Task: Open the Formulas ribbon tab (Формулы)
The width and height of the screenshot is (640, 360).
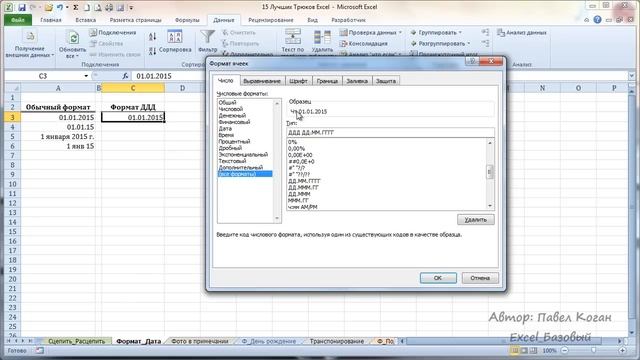Action: pos(187,20)
